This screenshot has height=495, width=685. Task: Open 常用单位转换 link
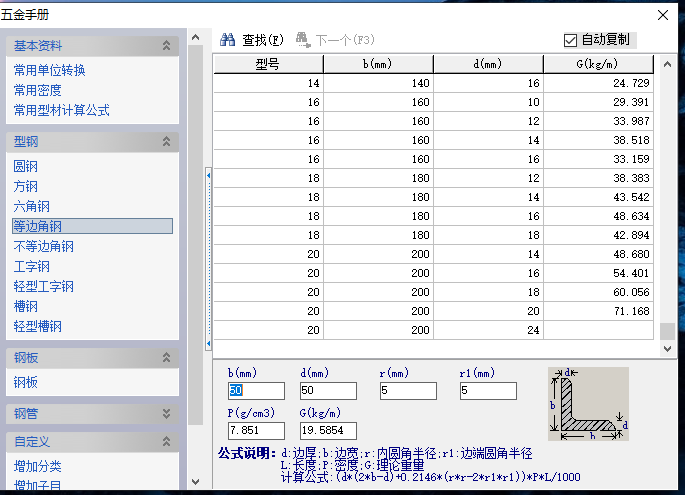coord(49,70)
